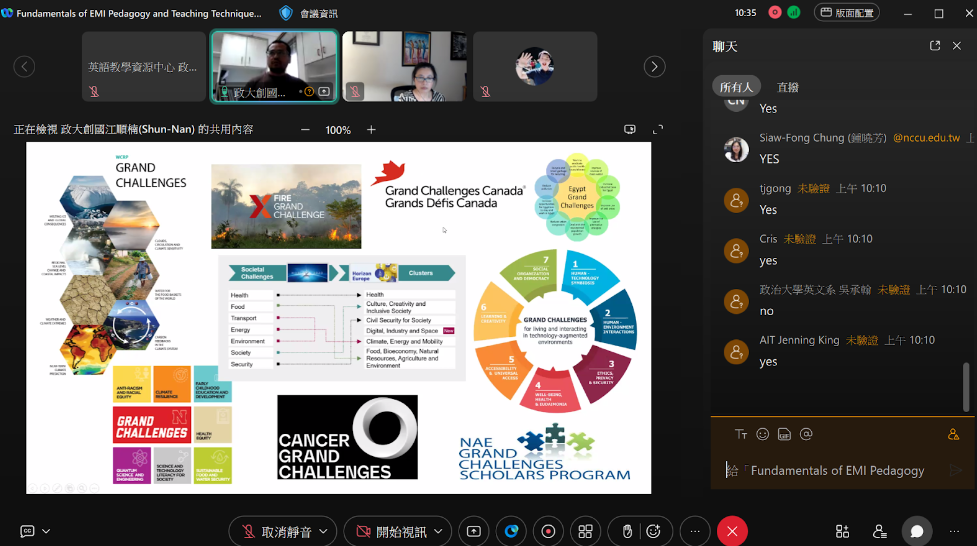Click the record button
977x546 pixels.
click(548, 531)
